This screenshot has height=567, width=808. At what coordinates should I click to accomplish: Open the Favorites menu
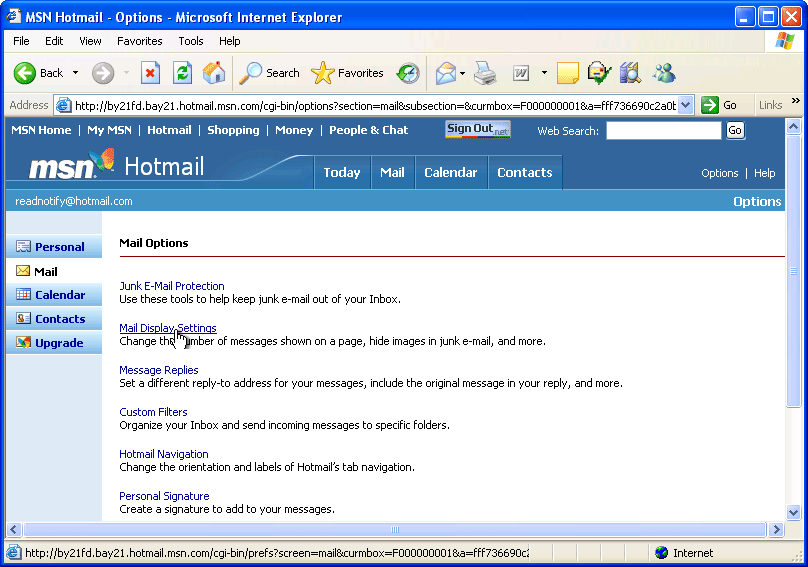tap(139, 41)
